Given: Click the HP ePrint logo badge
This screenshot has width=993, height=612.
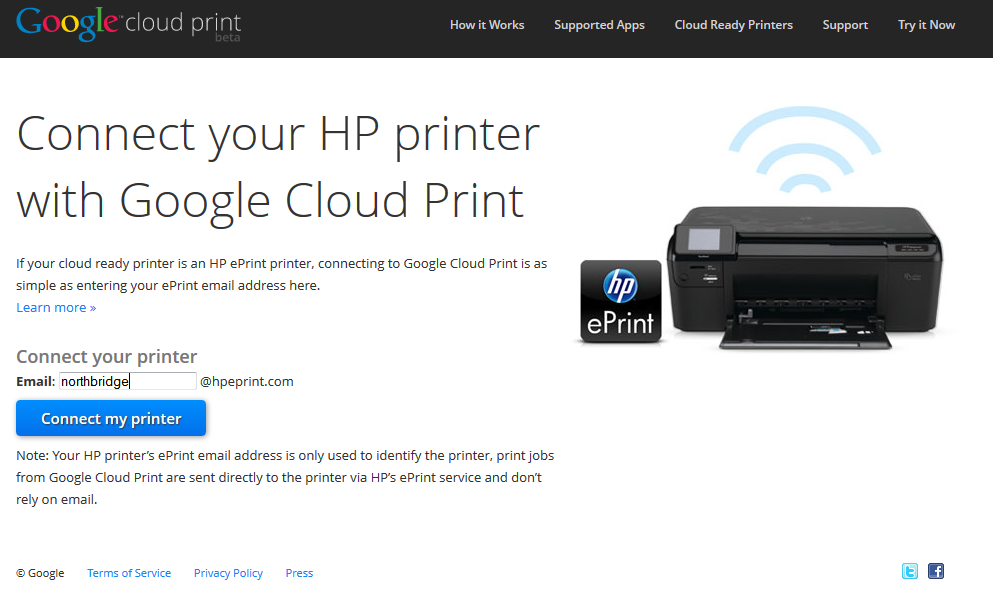Looking at the screenshot, I should [x=621, y=302].
